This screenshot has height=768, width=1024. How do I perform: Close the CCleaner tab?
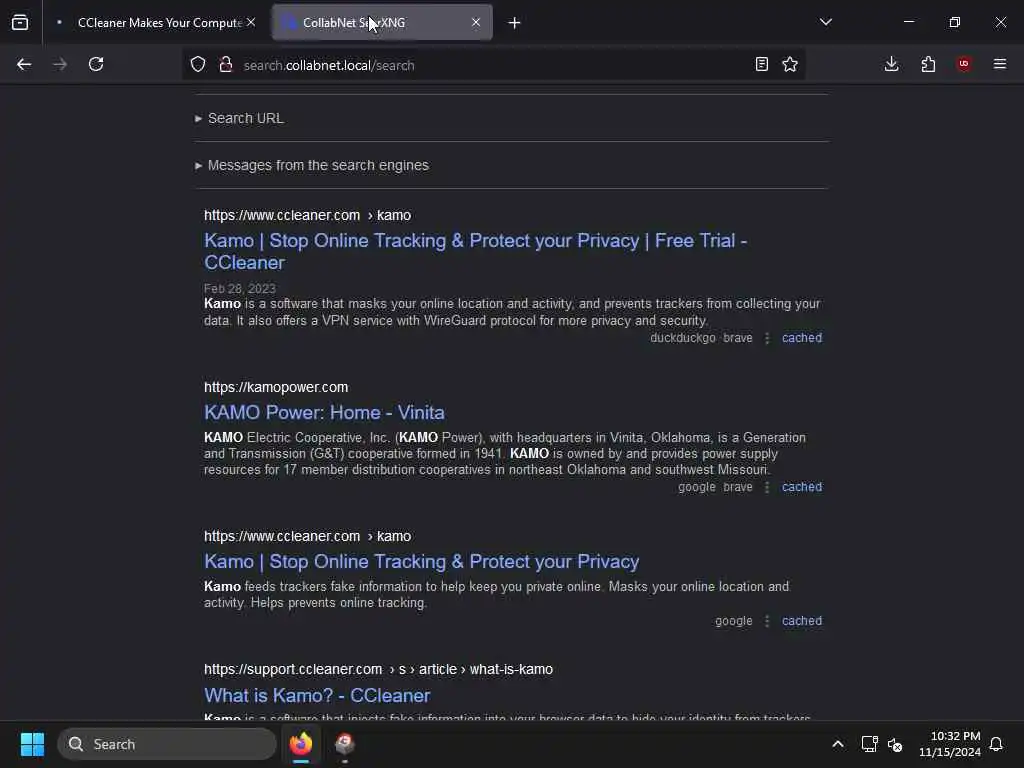[x=251, y=22]
